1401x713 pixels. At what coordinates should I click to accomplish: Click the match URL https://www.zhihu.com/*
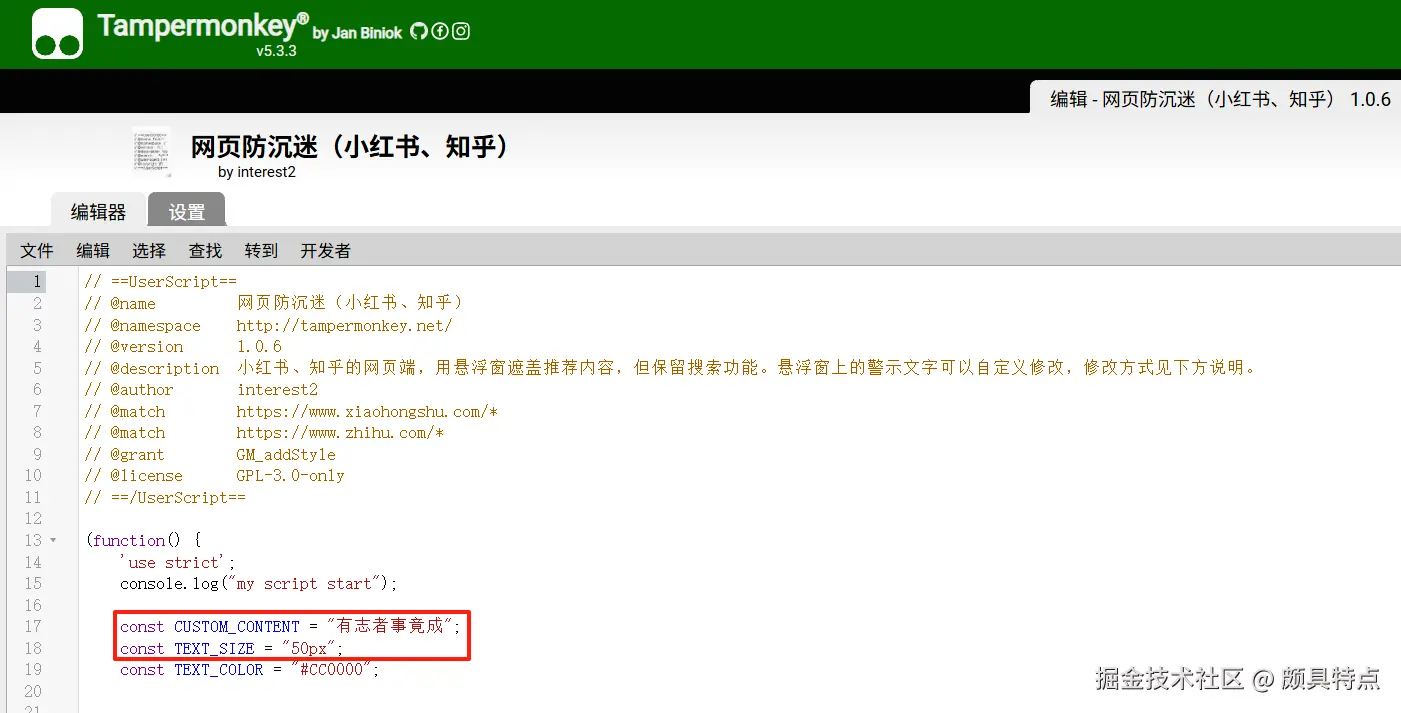point(340,433)
